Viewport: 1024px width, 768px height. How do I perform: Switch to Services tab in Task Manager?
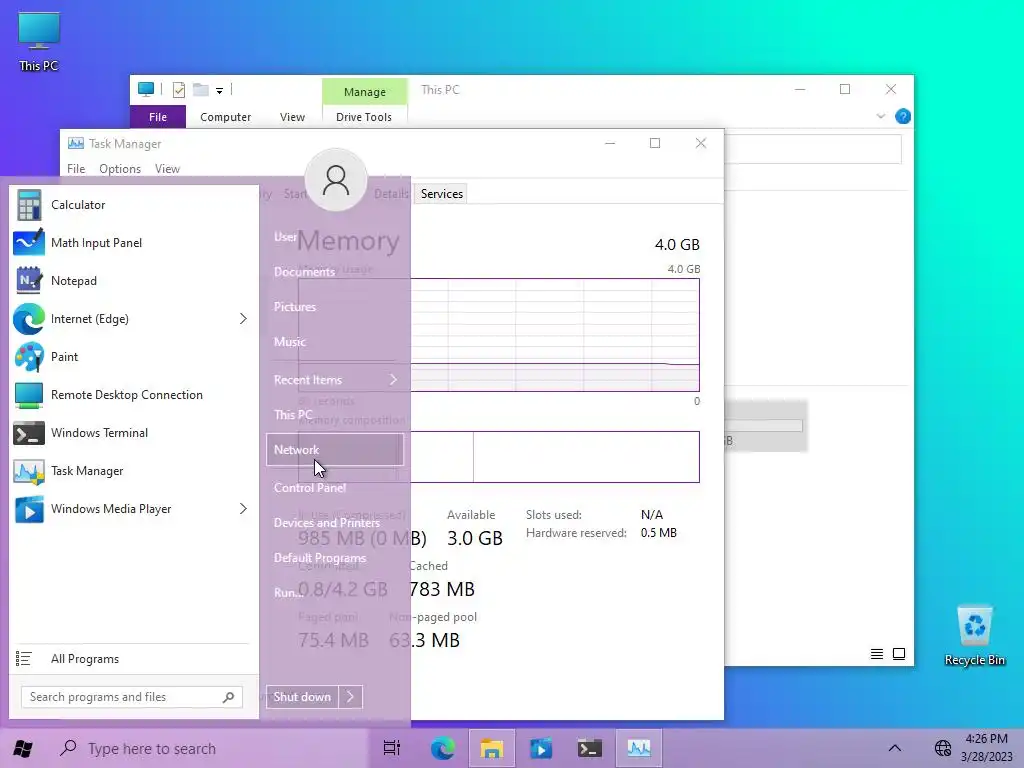tap(442, 194)
